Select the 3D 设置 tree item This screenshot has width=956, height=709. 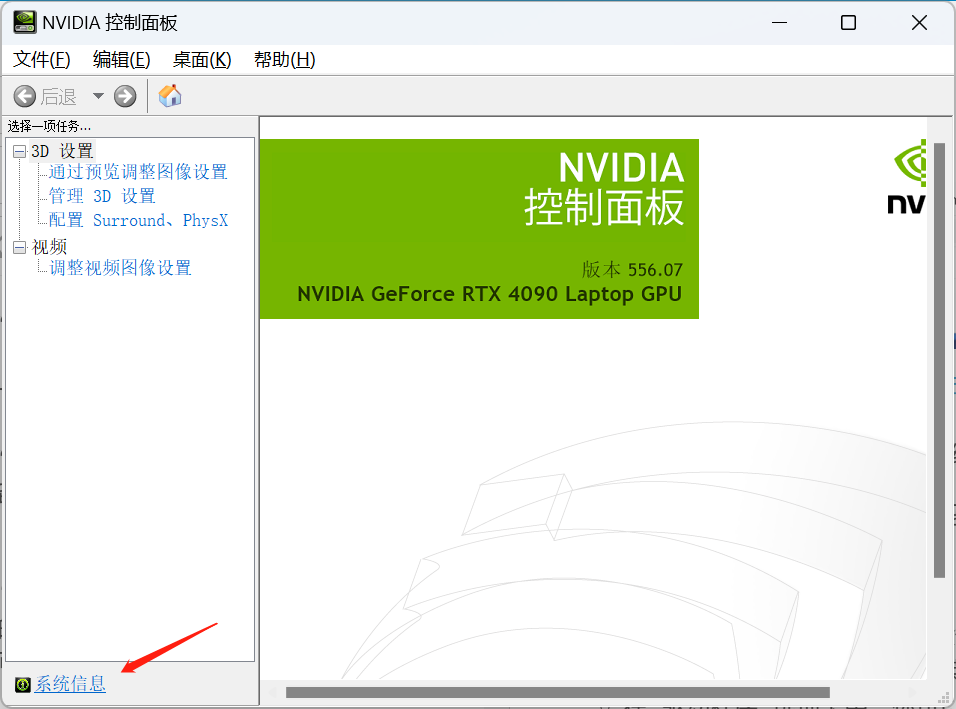tap(62, 151)
